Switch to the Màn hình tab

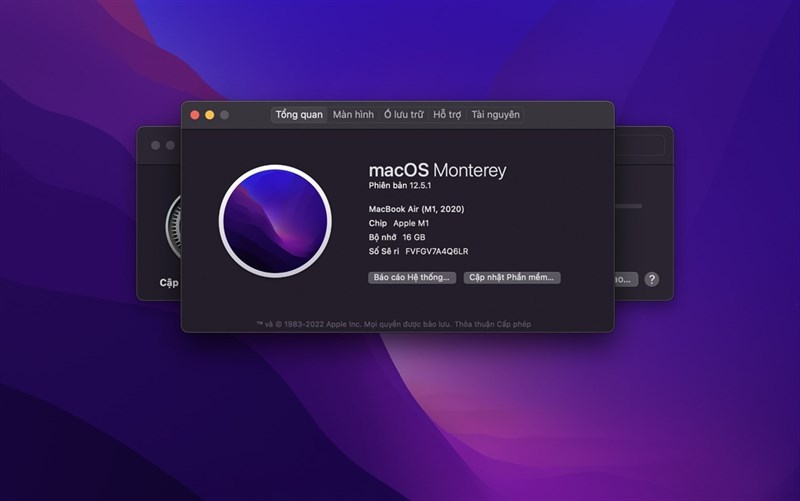(353, 115)
